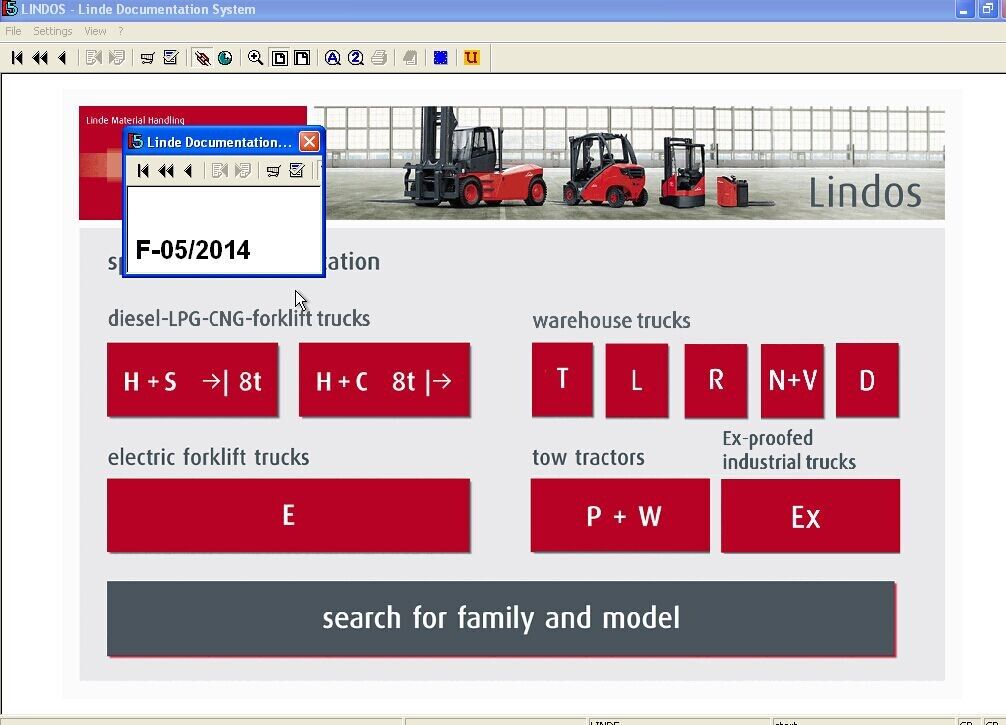
Task: Click the green globe toolbar icon
Action: point(225,58)
